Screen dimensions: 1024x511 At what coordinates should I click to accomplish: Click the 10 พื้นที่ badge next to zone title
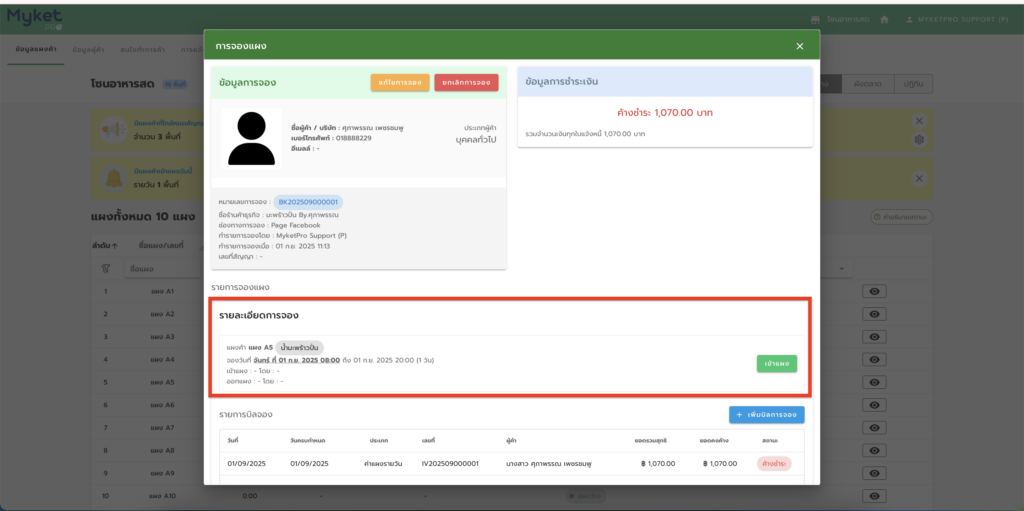[175, 84]
